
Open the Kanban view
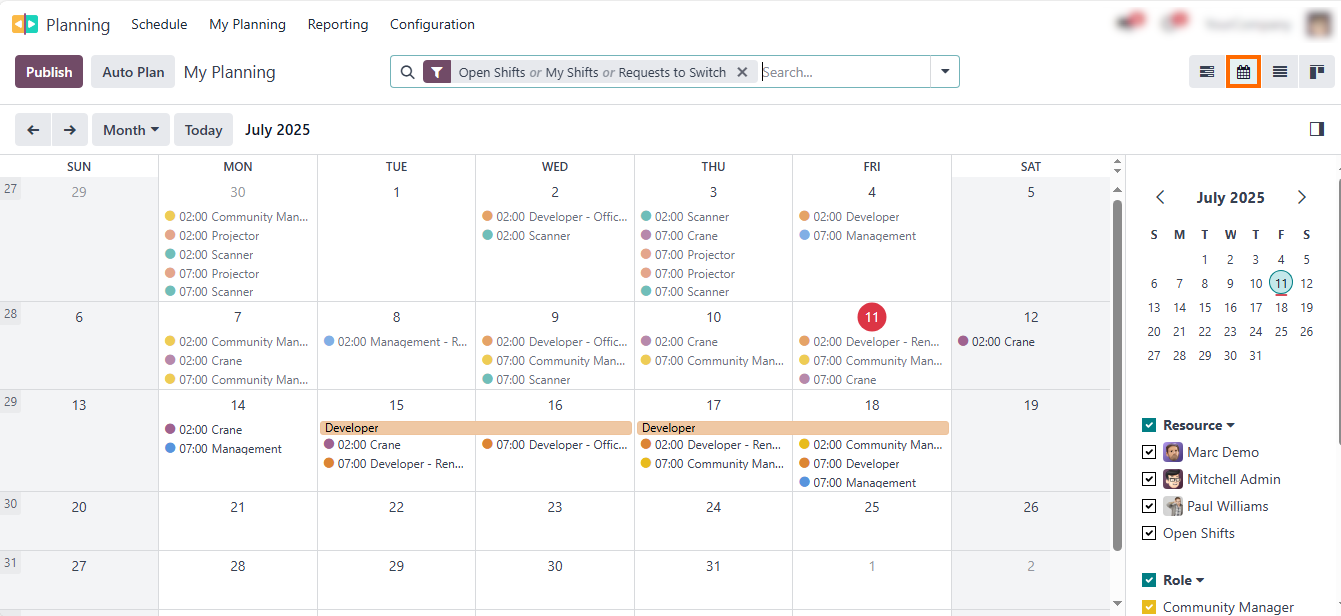(1317, 71)
